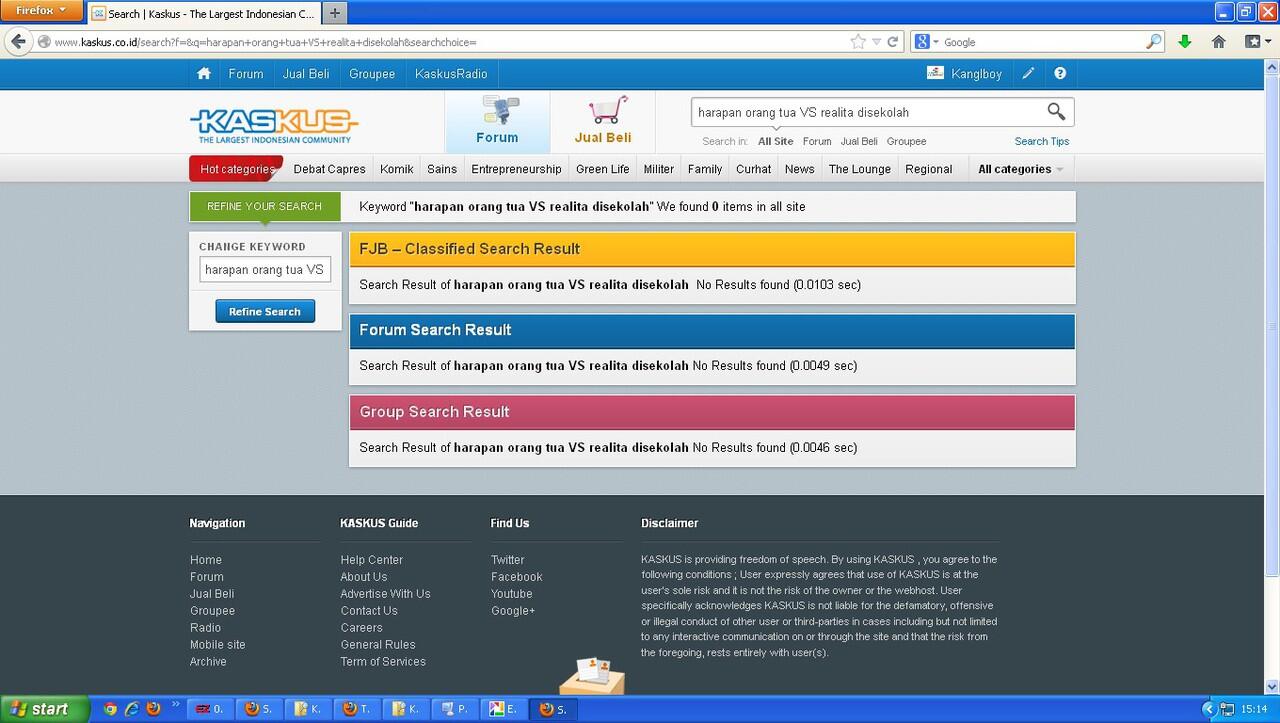Image resolution: width=1280 pixels, height=723 pixels.
Task: Click the browser back arrow button
Action: (18, 42)
